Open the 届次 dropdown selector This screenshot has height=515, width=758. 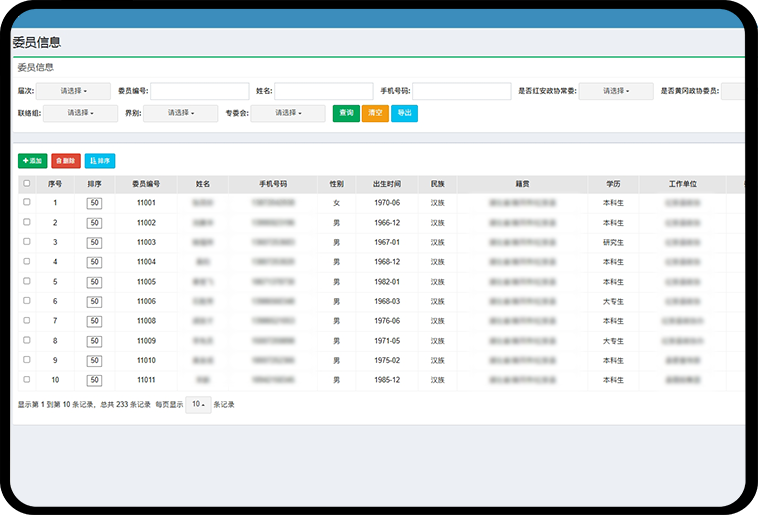[x=74, y=91]
